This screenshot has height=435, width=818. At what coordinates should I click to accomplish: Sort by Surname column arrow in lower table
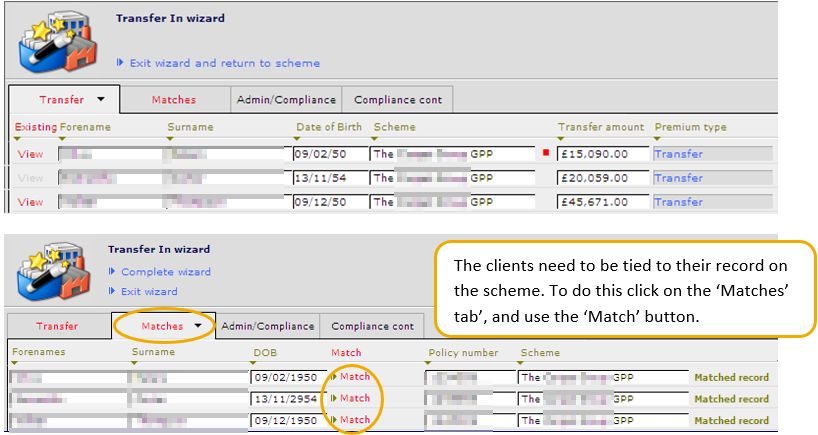pyautogui.click(x=134, y=363)
